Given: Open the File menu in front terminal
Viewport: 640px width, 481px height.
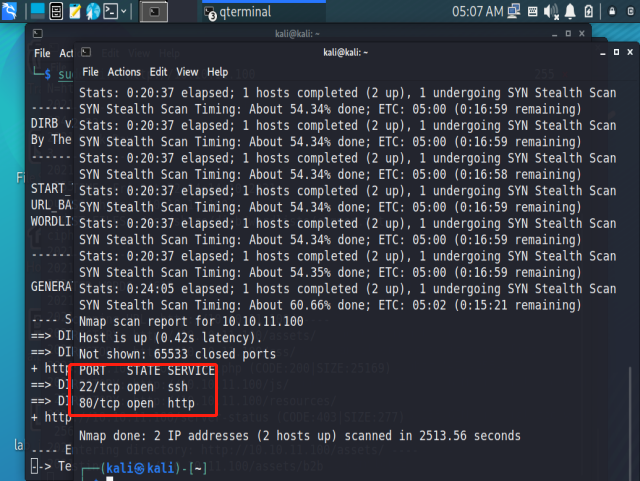Looking at the screenshot, I should coord(90,72).
